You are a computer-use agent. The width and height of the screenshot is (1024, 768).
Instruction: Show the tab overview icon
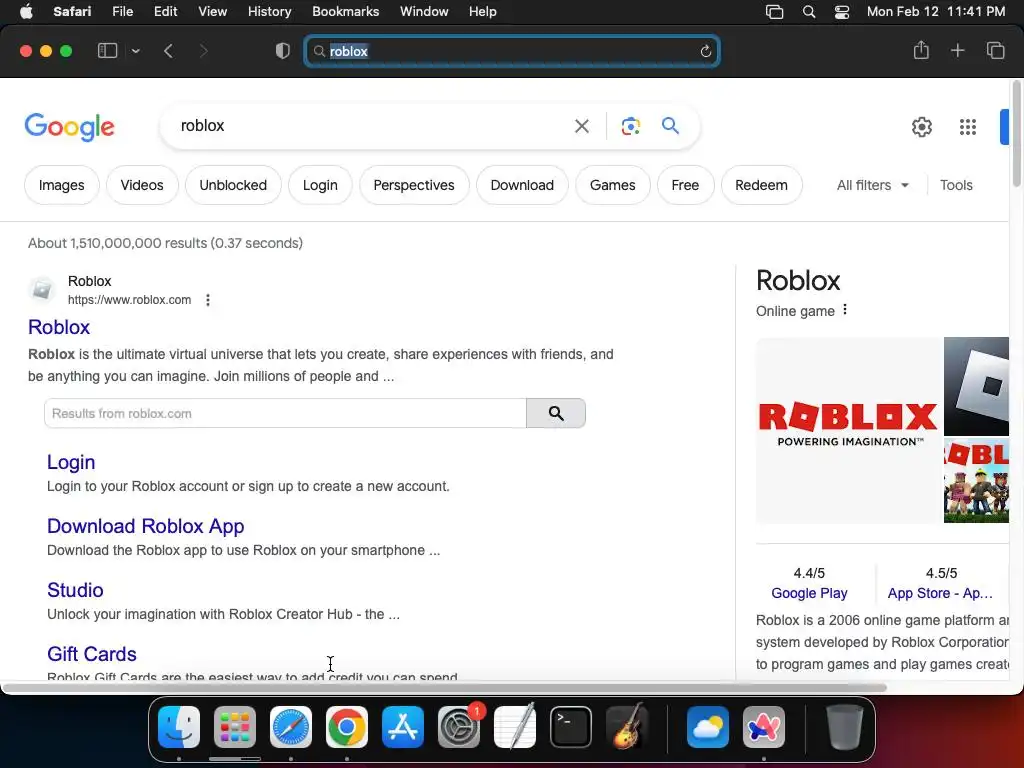tap(995, 50)
